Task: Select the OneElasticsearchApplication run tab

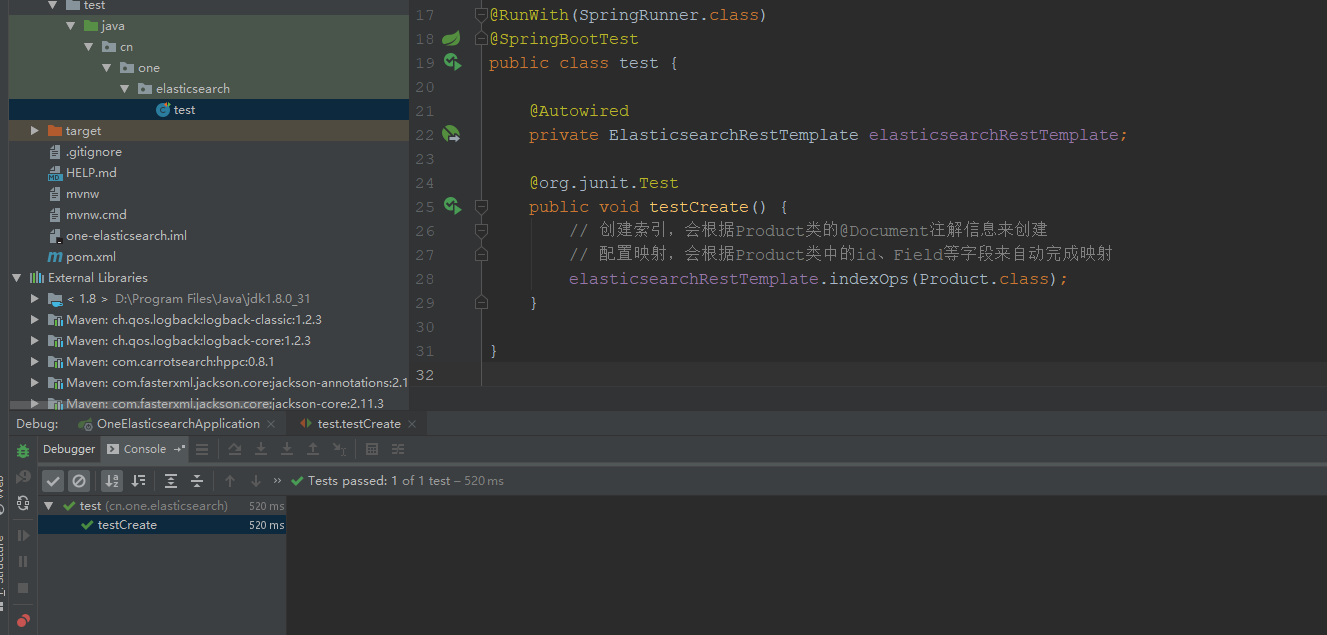Action: (176, 423)
